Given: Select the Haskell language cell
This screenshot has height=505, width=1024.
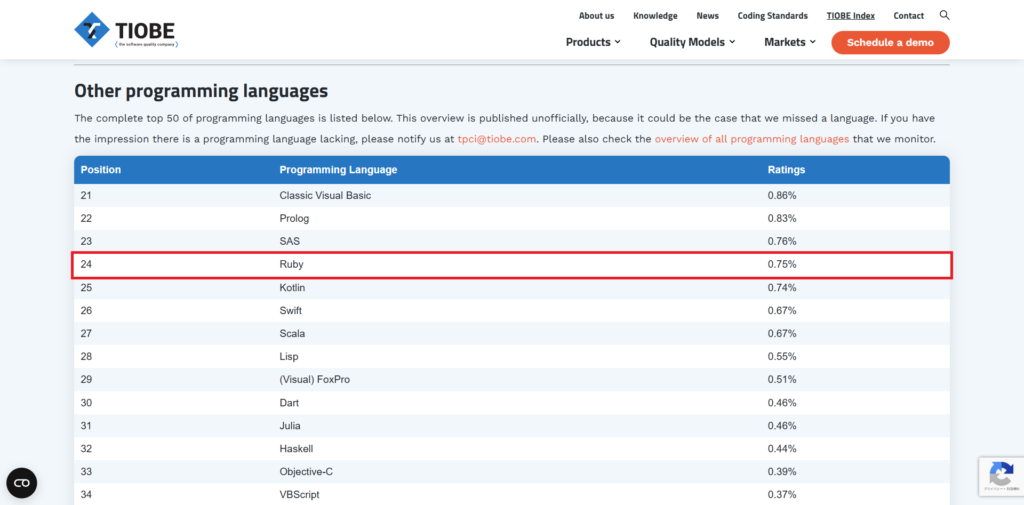Looking at the screenshot, I should 295,449.
